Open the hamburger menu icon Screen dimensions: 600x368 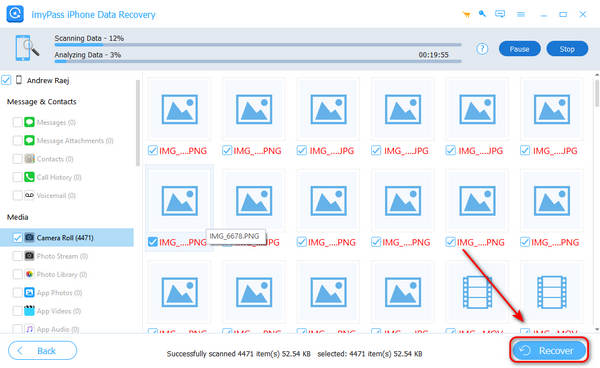[520, 15]
